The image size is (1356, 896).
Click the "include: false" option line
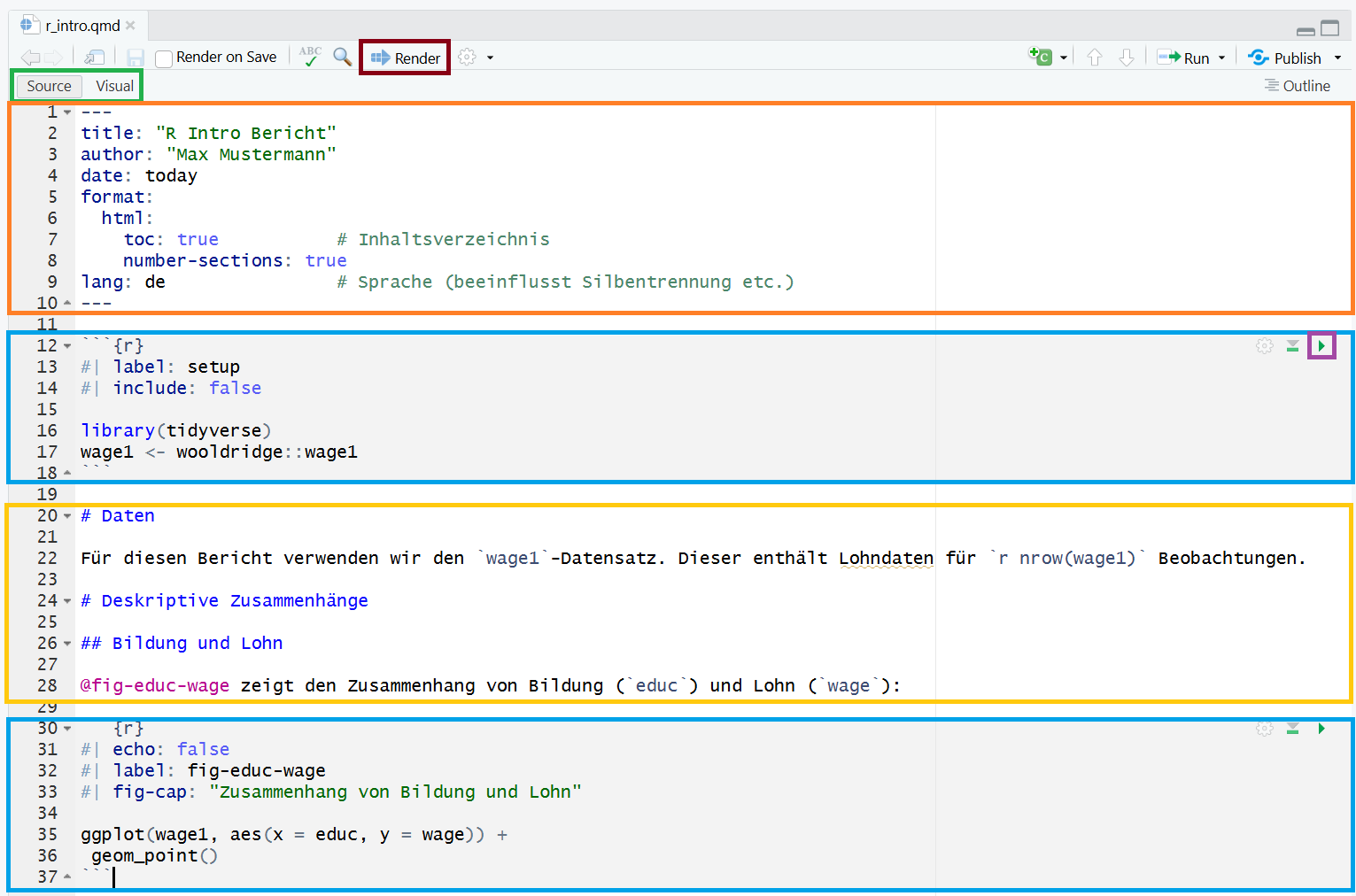[171, 388]
